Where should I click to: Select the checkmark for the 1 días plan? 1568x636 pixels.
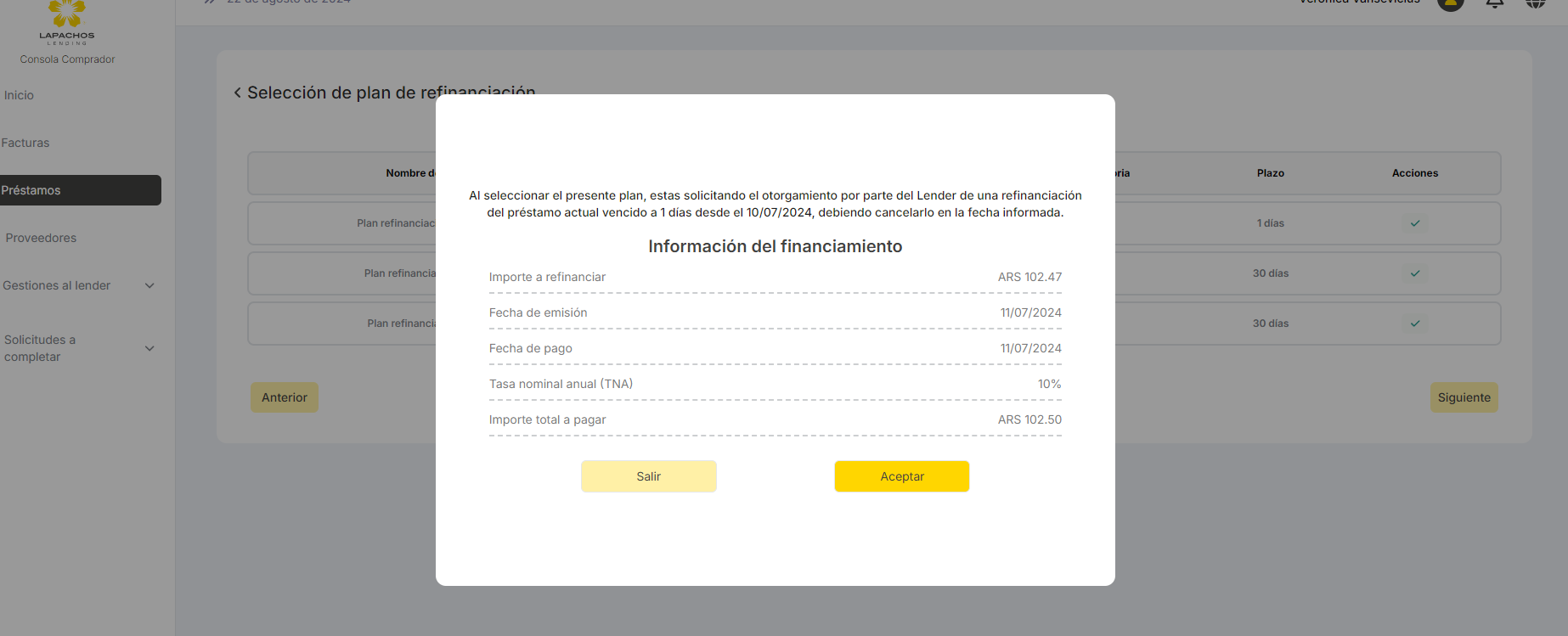[x=1415, y=223]
